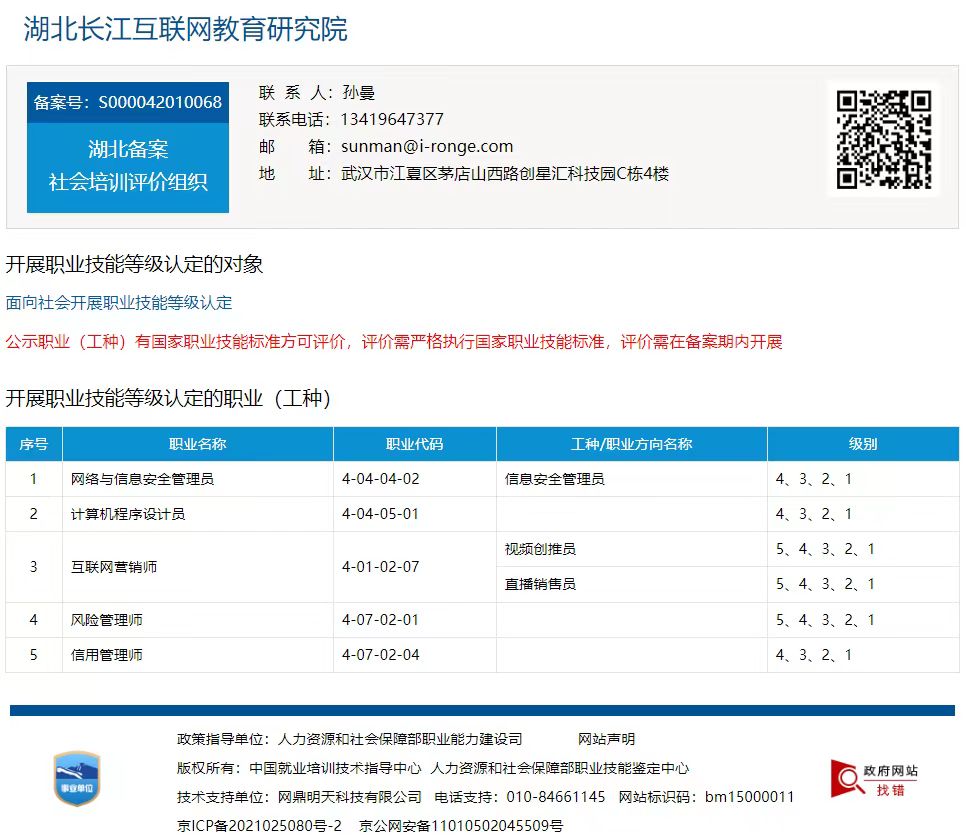Click the 京ICP备2021025080号-2 link

point(259,825)
